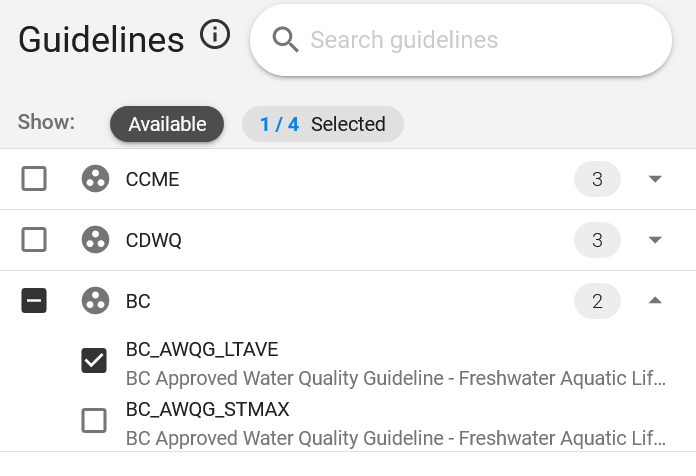Click the CCME count badge showing 3
Screen dimensions: 696x476
click(x=597, y=179)
